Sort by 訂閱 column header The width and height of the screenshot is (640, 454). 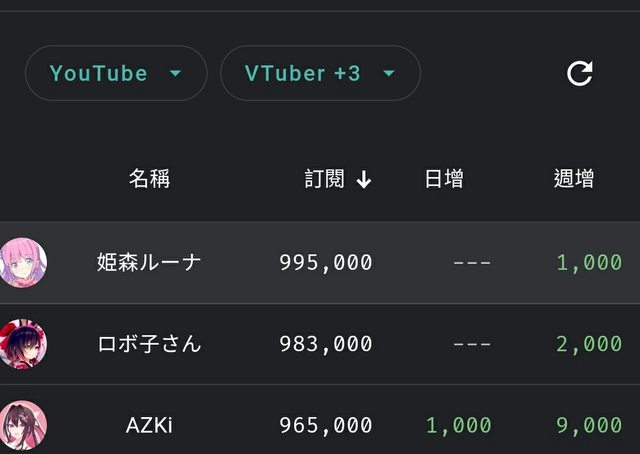pyautogui.click(x=325, y=179)
